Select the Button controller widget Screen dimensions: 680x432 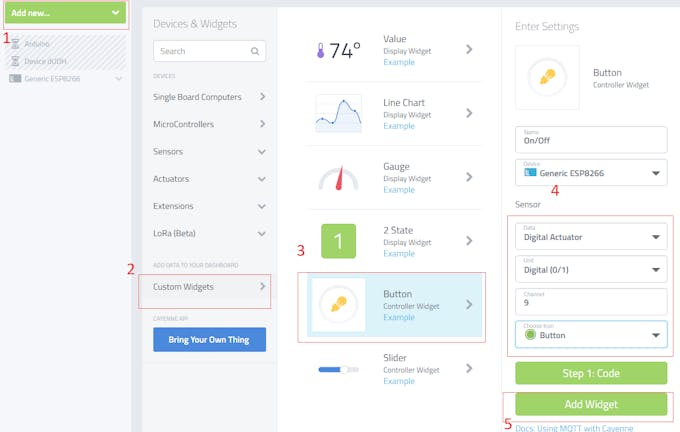coord(394,305)
